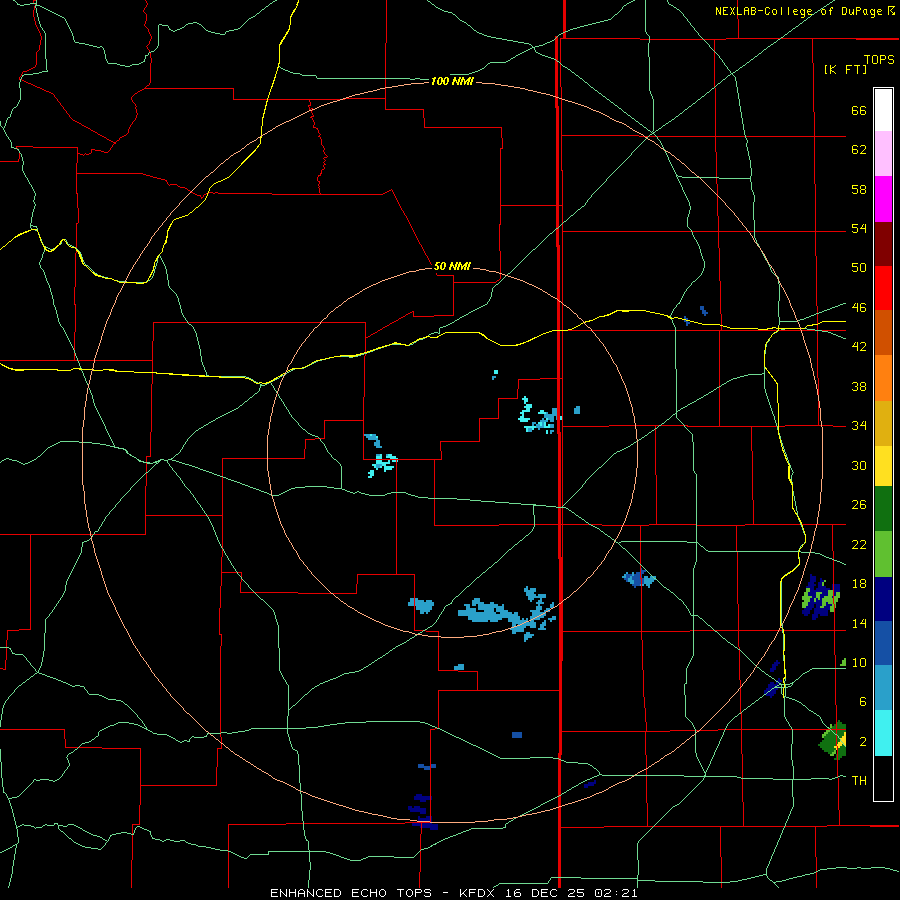Viewport: 900px width, 900px height.
Task: Click the 'ENHANCED ECHO TOPS' title text
Action: point(351,893)
